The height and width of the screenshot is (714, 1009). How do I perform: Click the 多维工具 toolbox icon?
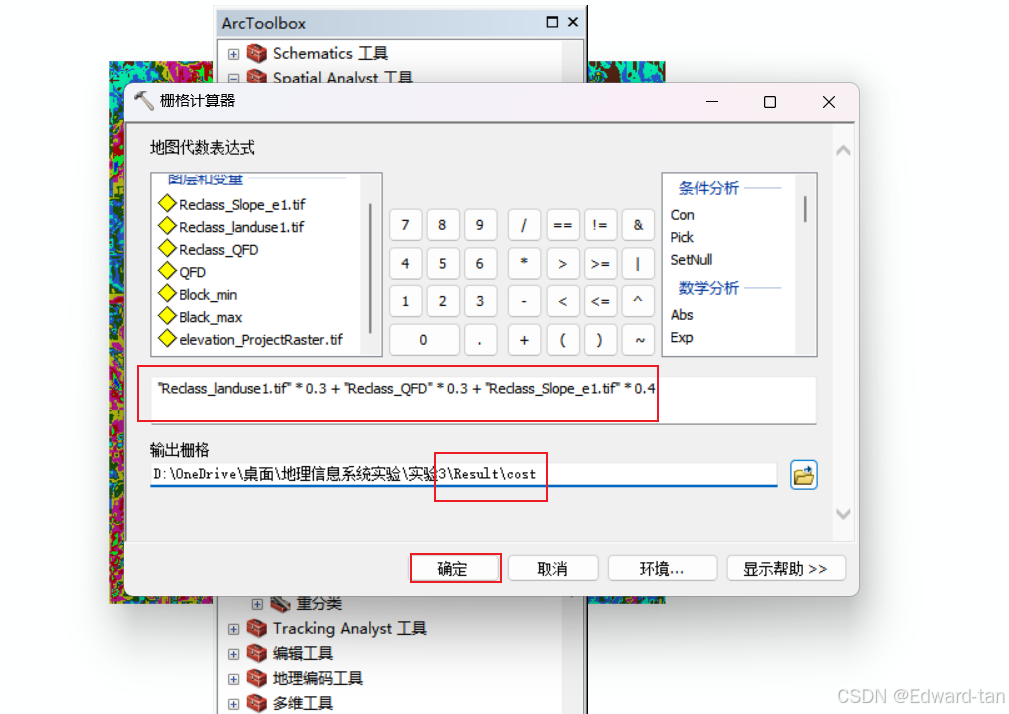(257, 703)
